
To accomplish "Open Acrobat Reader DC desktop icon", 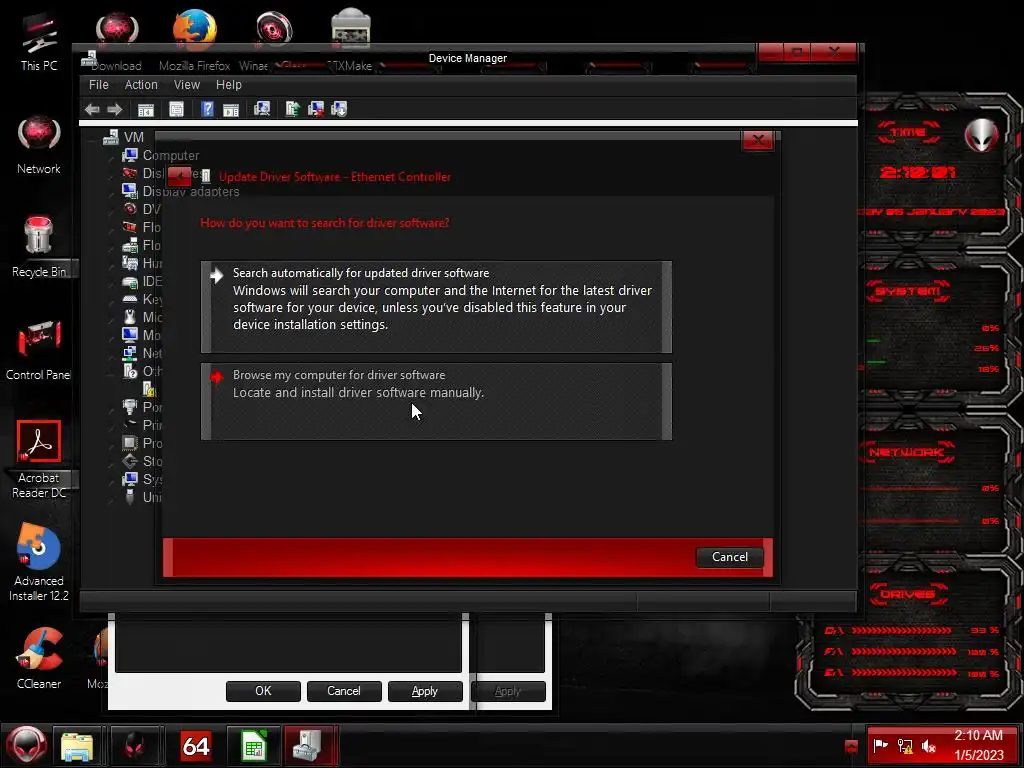I will [x=39, y=460].
